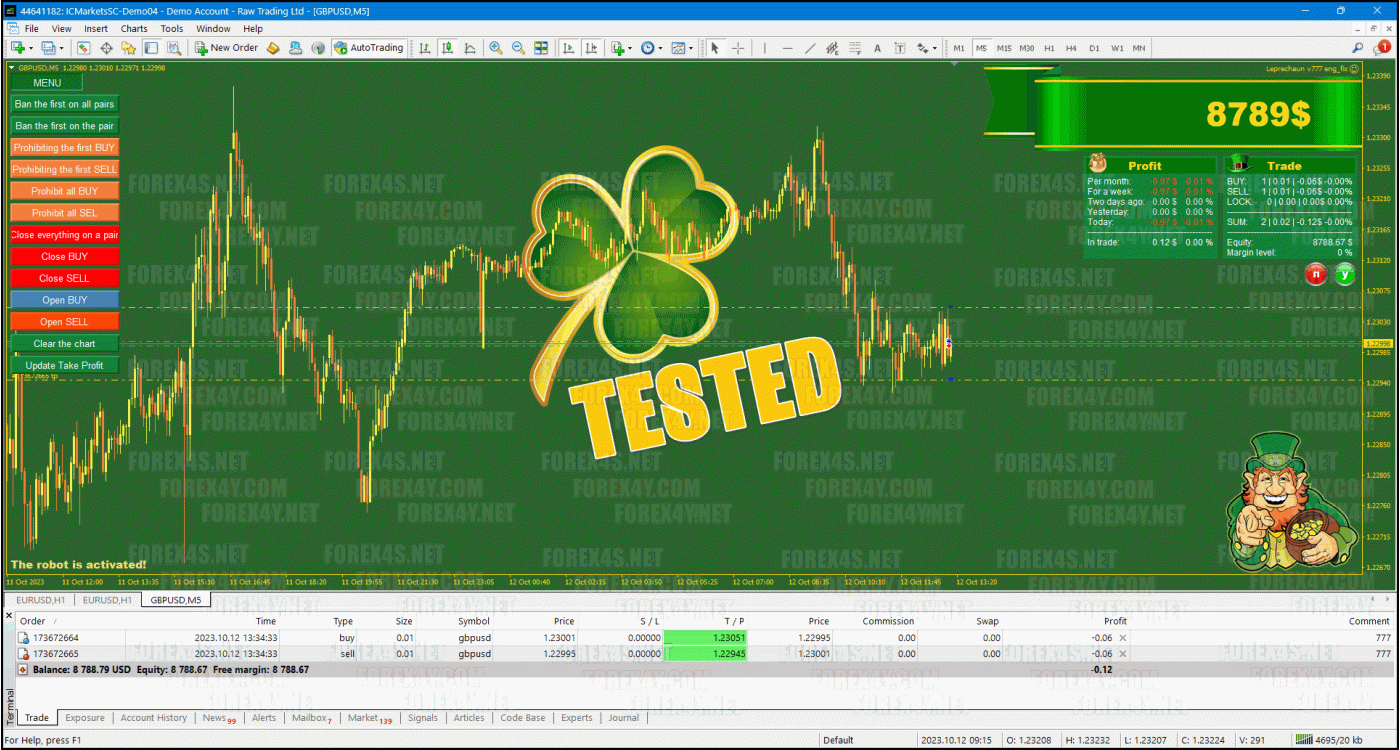Close order 173672665 using its X

1122,654
